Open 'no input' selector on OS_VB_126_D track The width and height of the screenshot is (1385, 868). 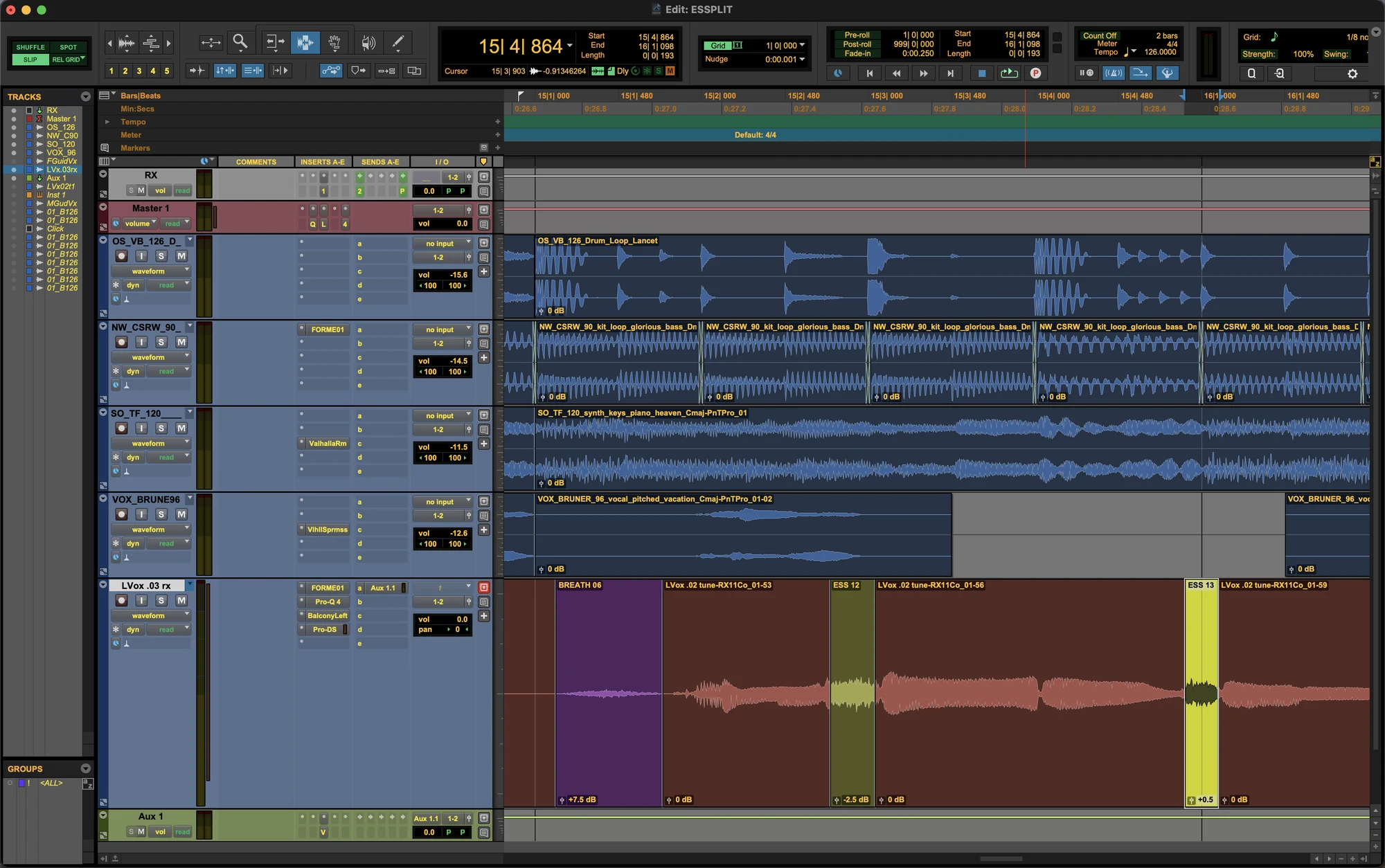[443, 244]
